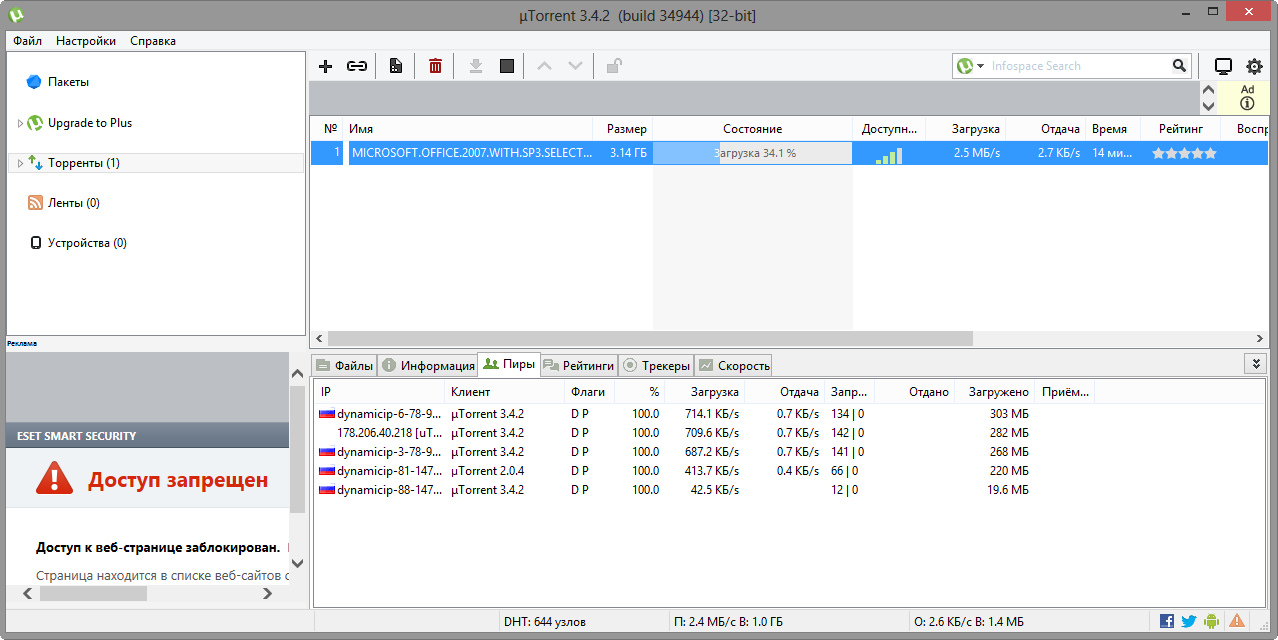1278x640 pixels.
Task: Expand the Upgrade to Plus tree arrow
Action: 20,123
